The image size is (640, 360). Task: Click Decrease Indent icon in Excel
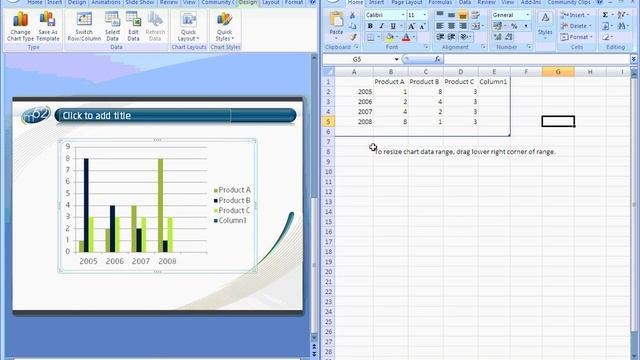coord(440,37)
